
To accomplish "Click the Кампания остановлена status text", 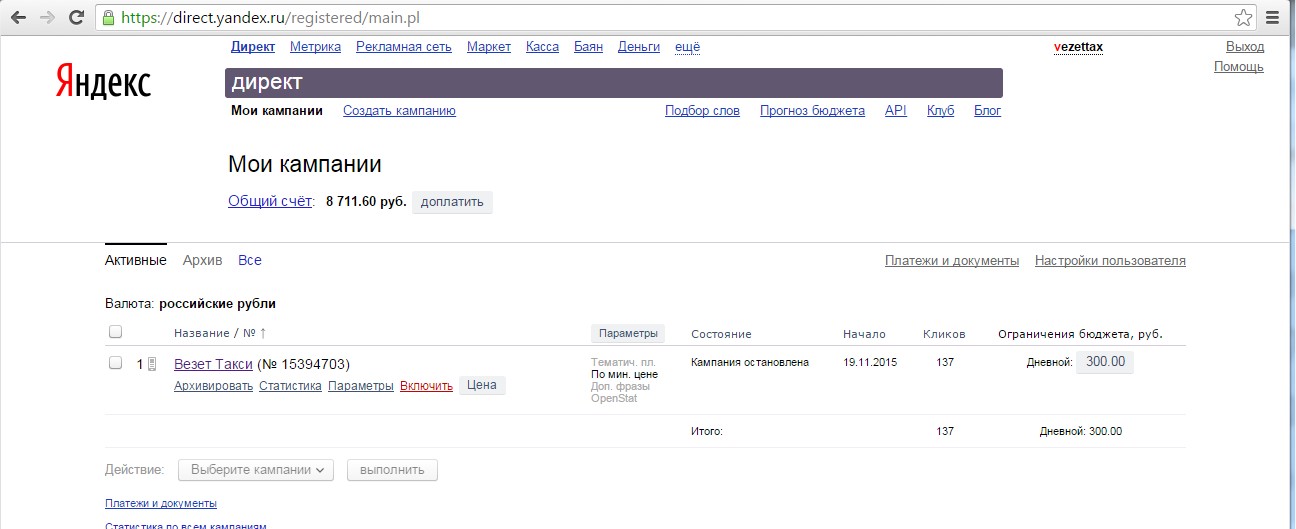I will coord(750,362).
